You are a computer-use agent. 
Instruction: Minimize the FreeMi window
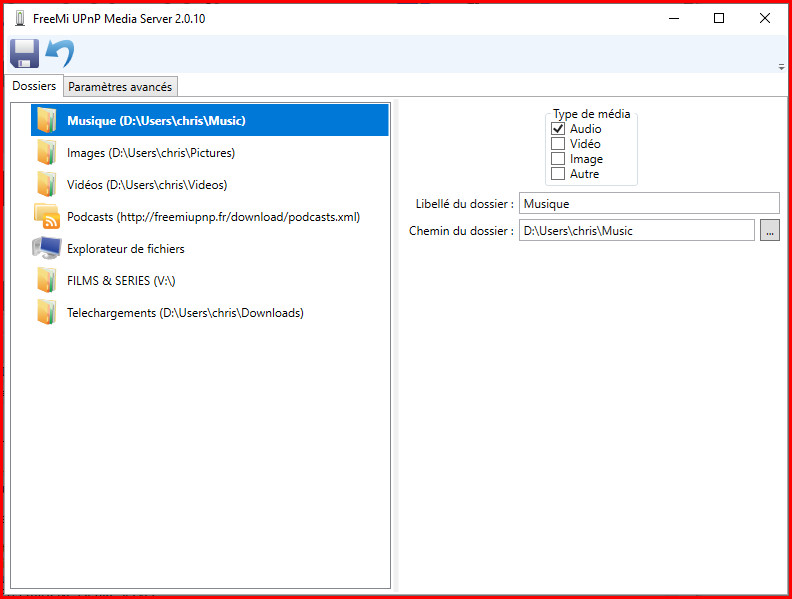[674, 18]
